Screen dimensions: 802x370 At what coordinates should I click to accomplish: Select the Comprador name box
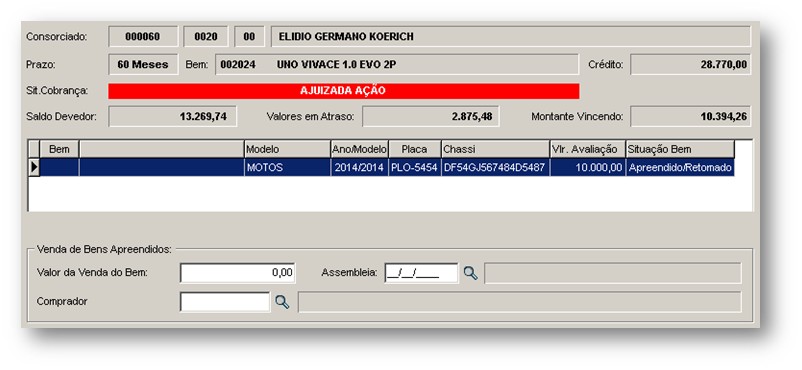520,301
